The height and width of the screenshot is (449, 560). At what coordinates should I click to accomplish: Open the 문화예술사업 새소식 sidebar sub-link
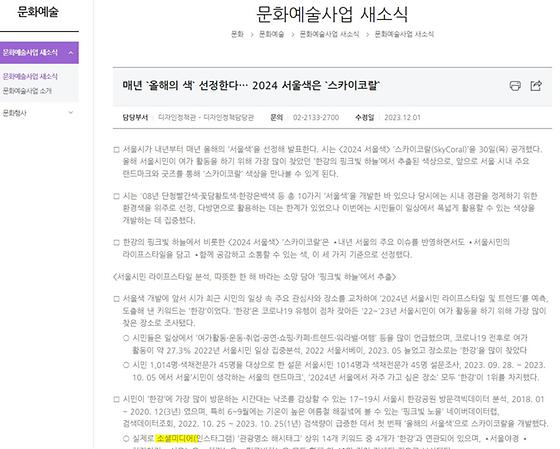point(30,76)
